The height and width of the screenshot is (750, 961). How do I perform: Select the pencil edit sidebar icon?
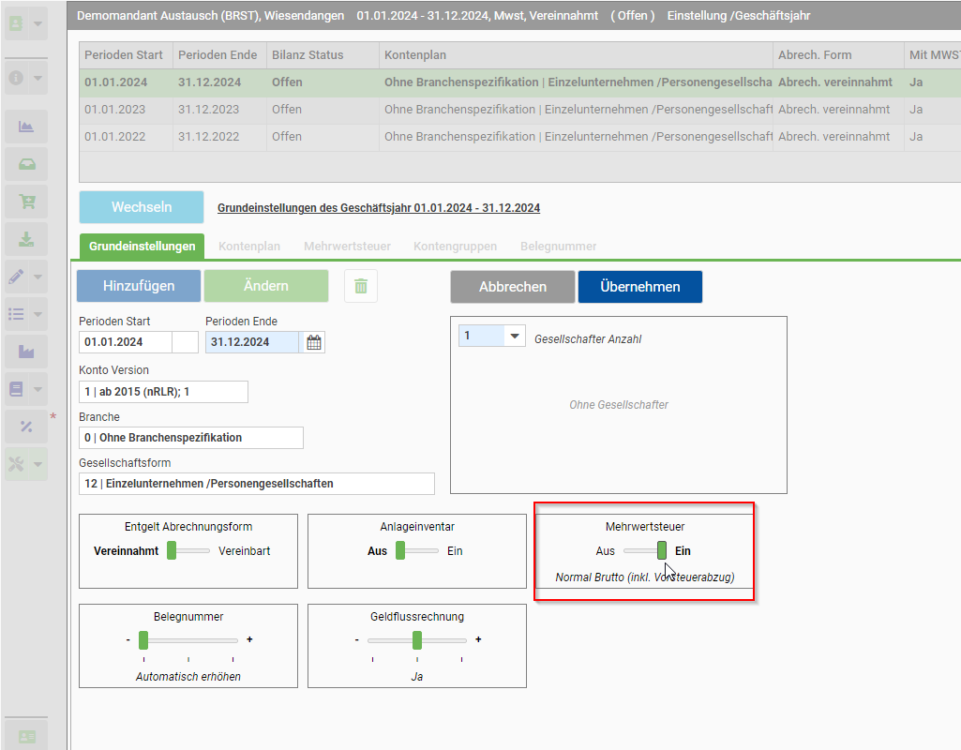click(x=17, y=277)
